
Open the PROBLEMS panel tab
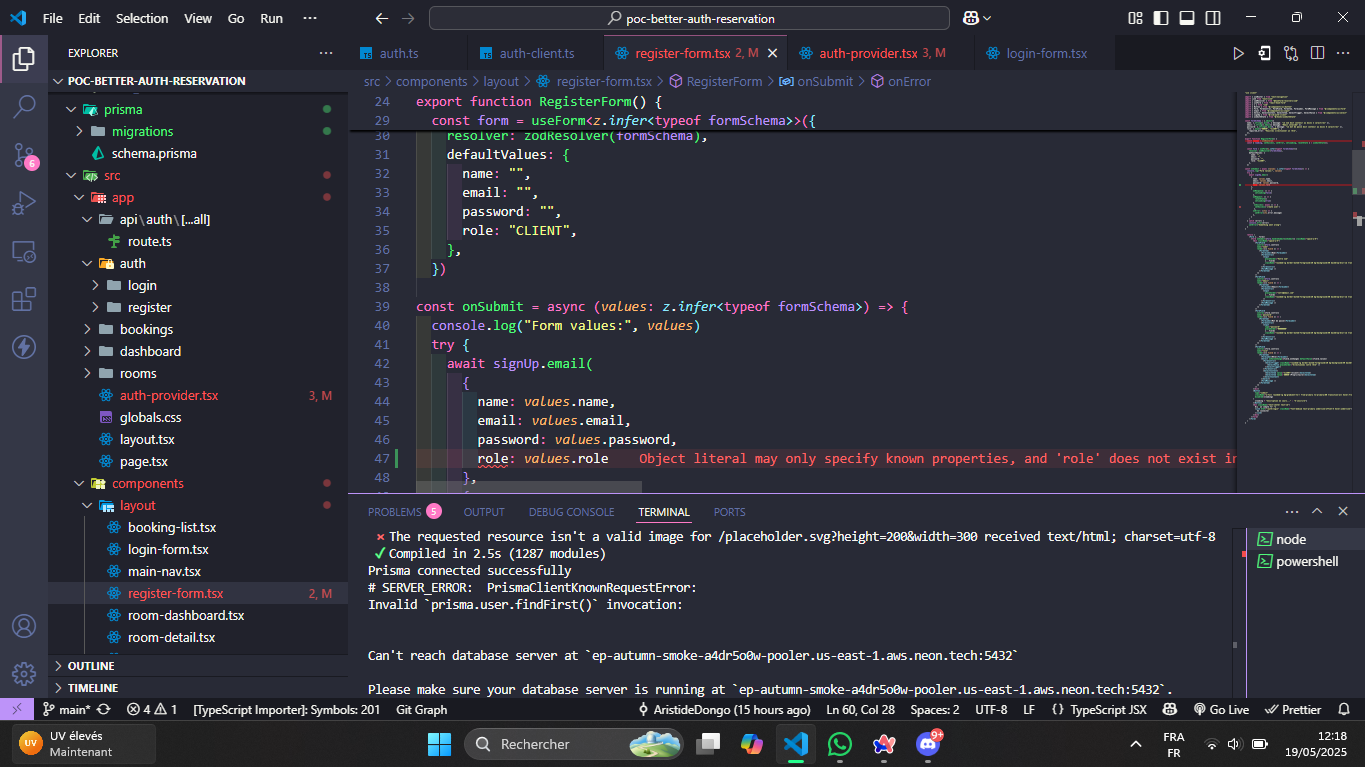pyautogui.click(x=395, y=512)
